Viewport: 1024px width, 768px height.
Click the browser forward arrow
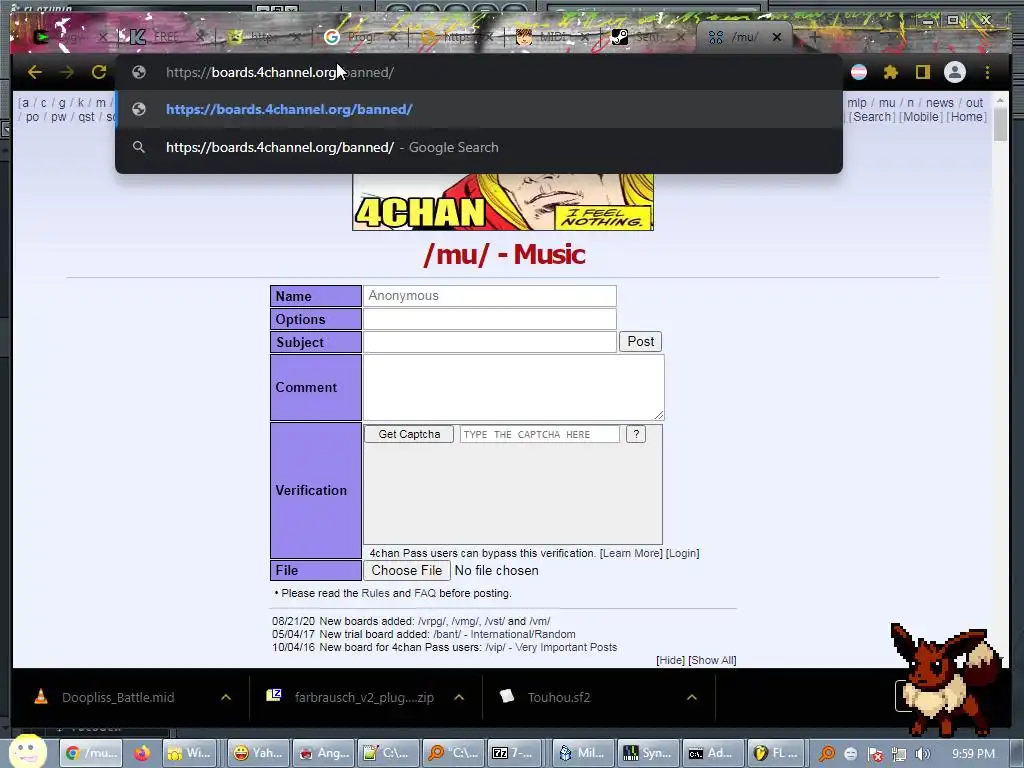click(x=67, y=72)
